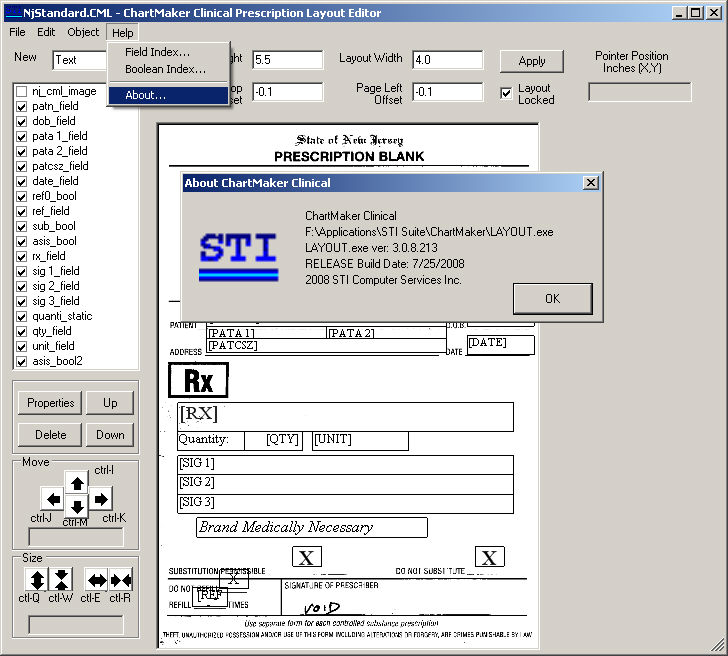728x656 pixels.
Task: Click the Rx symbol image on the prescription
Action: coord(198,380)
